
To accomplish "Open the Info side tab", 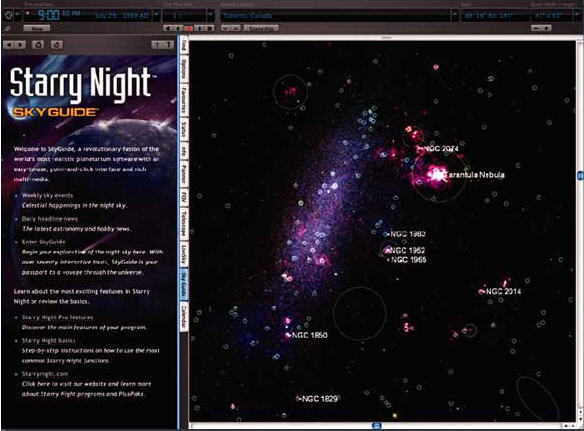I will point(184,150).
